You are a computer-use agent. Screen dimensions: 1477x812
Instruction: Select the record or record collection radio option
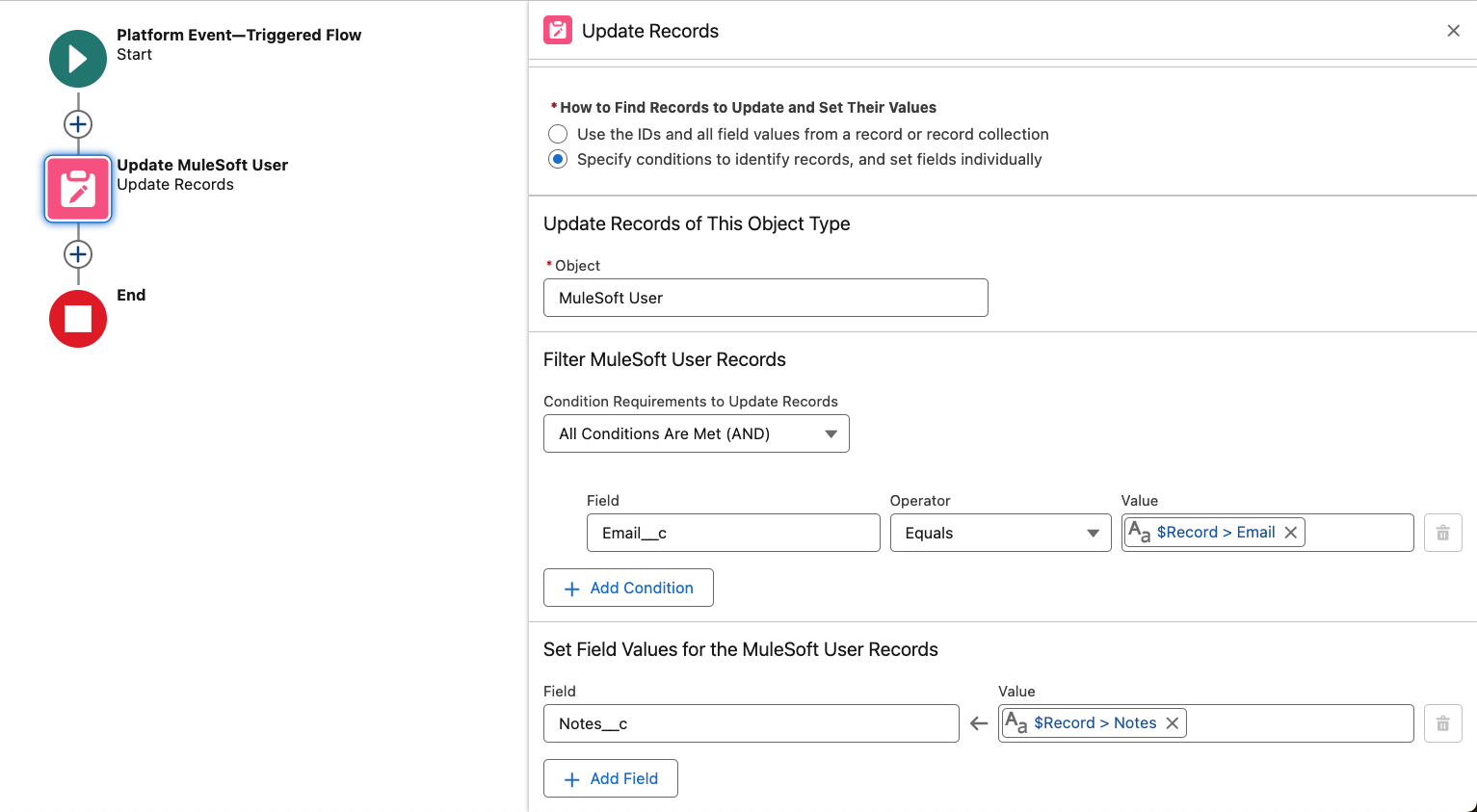tap(558, 134)
